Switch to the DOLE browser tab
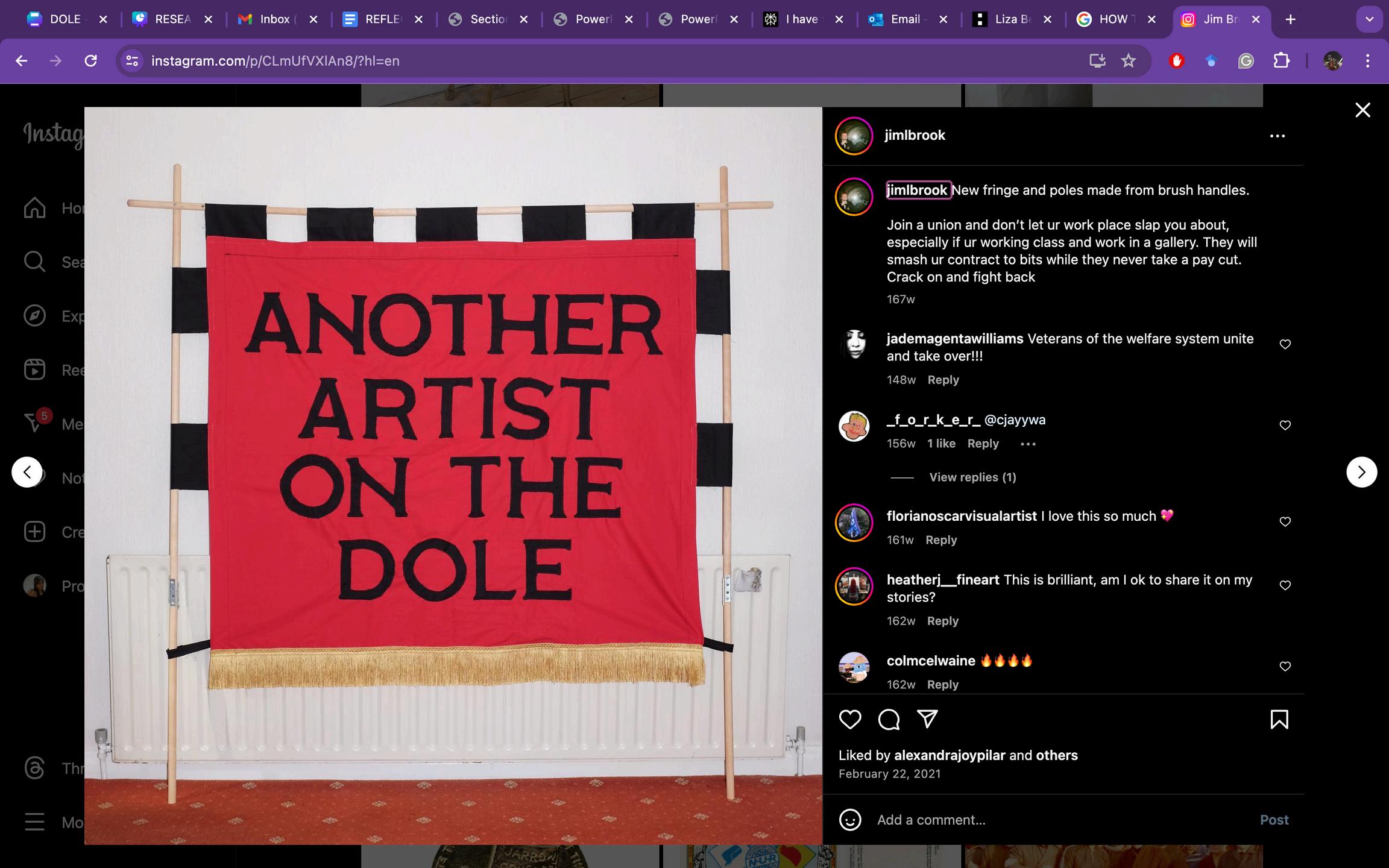Image resolution: width=1389 pixels, height=868 pixels. pyautogui.click(x=65, y=19)
